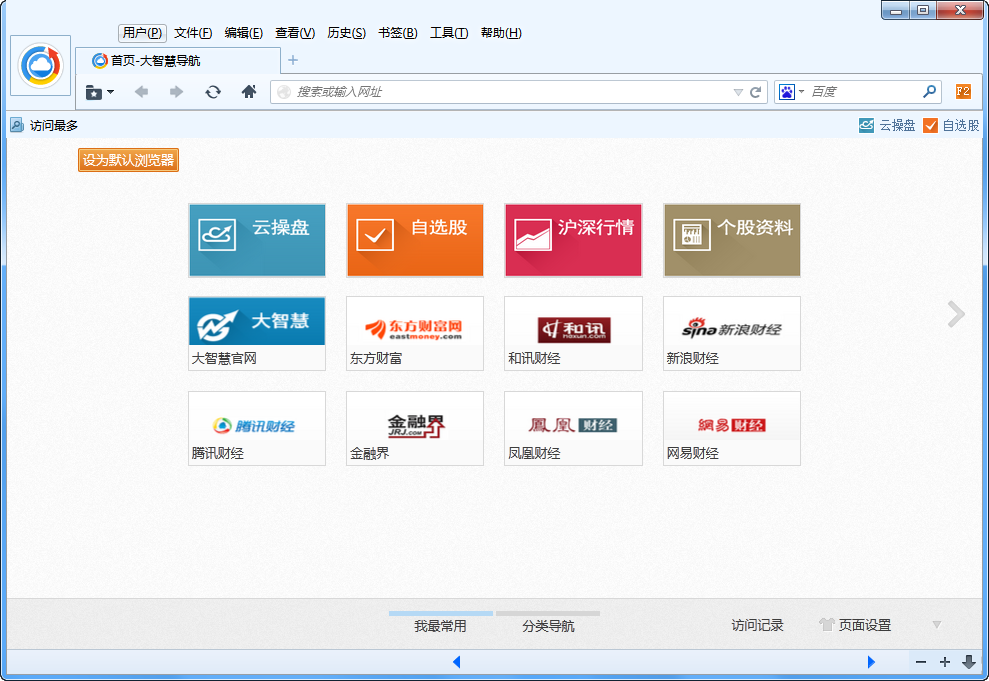Click the plus zoom in button
Image resolution: width=989 pixels, height=681 pixels.
click(945, 662)
